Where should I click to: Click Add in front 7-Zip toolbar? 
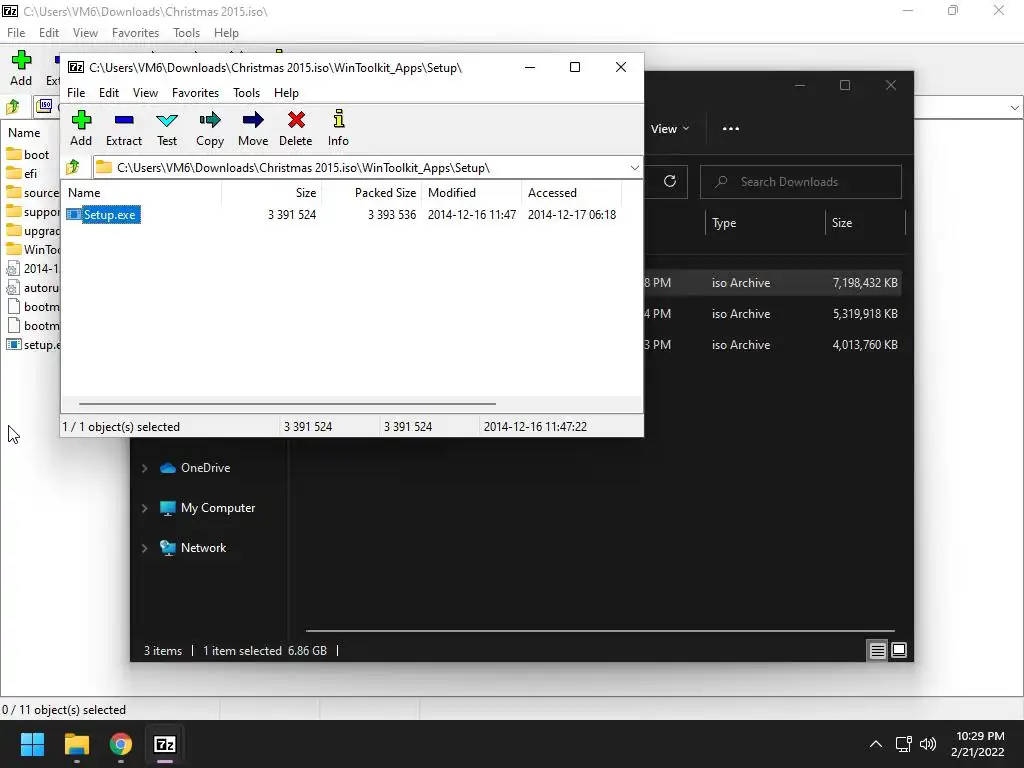[x=81, y=128]
